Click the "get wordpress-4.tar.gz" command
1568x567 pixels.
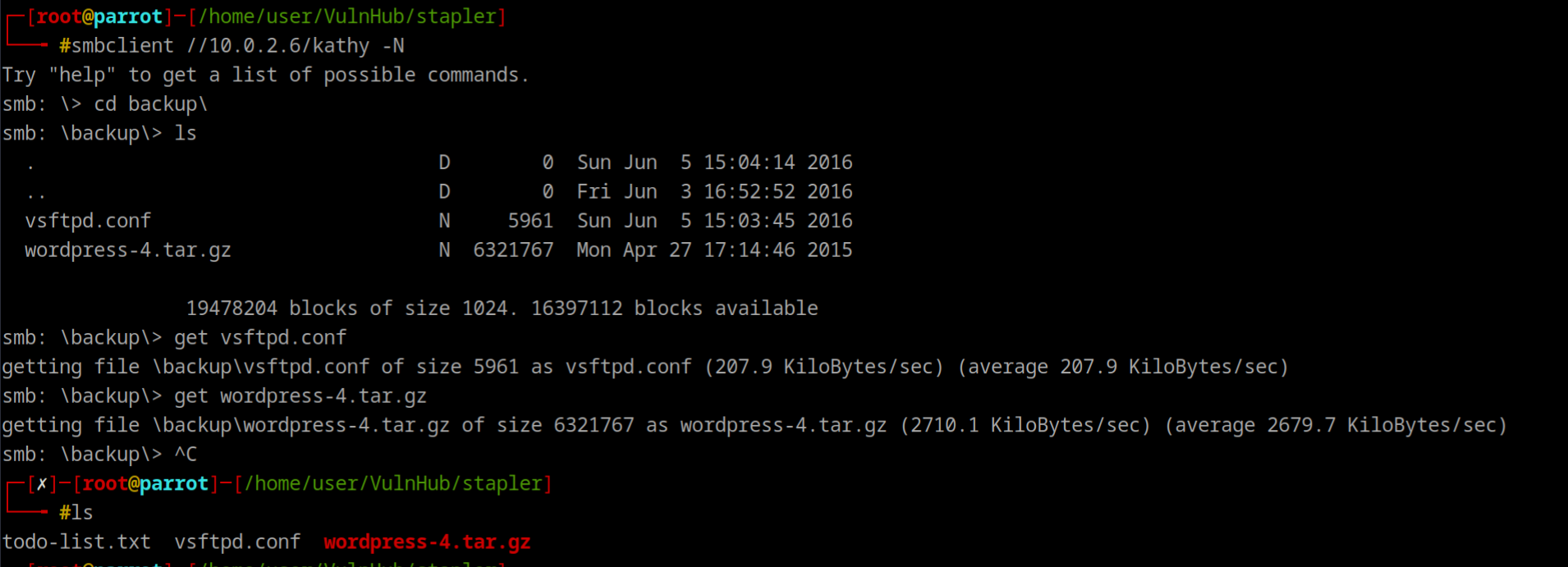[x=300, y=396]
